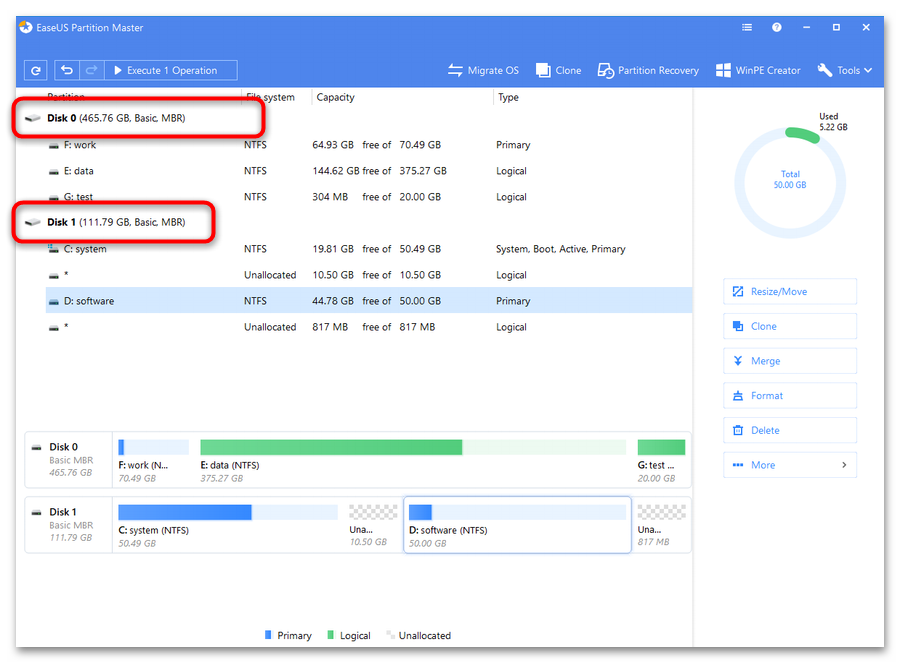Select D: software block in disk map

tap(517, 525)
